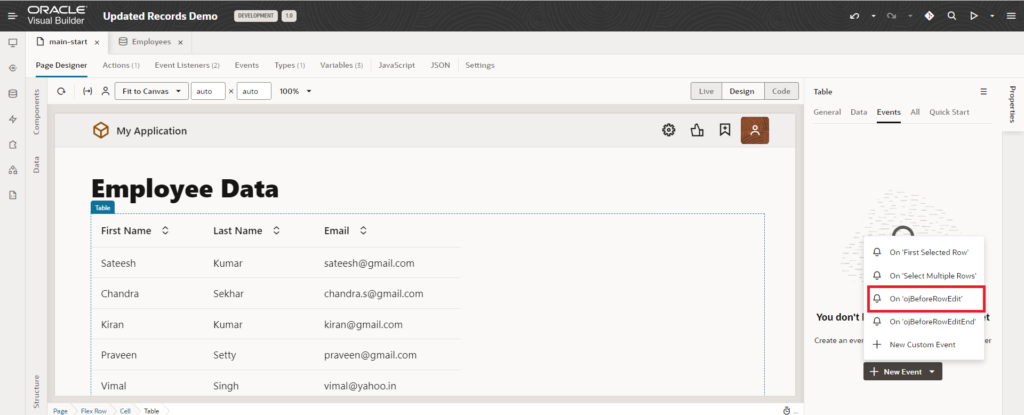Switch canvas to Live mode
Screen dimensions: 1024x415
(x=706, y=91)
